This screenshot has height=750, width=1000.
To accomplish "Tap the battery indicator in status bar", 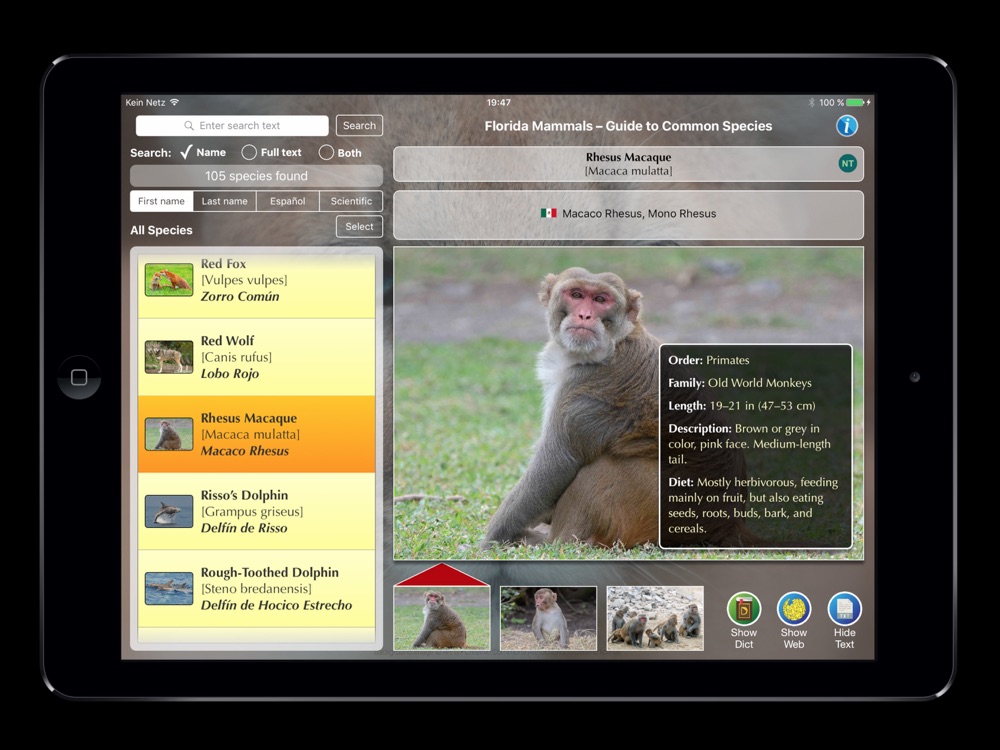I will (855, 103).
